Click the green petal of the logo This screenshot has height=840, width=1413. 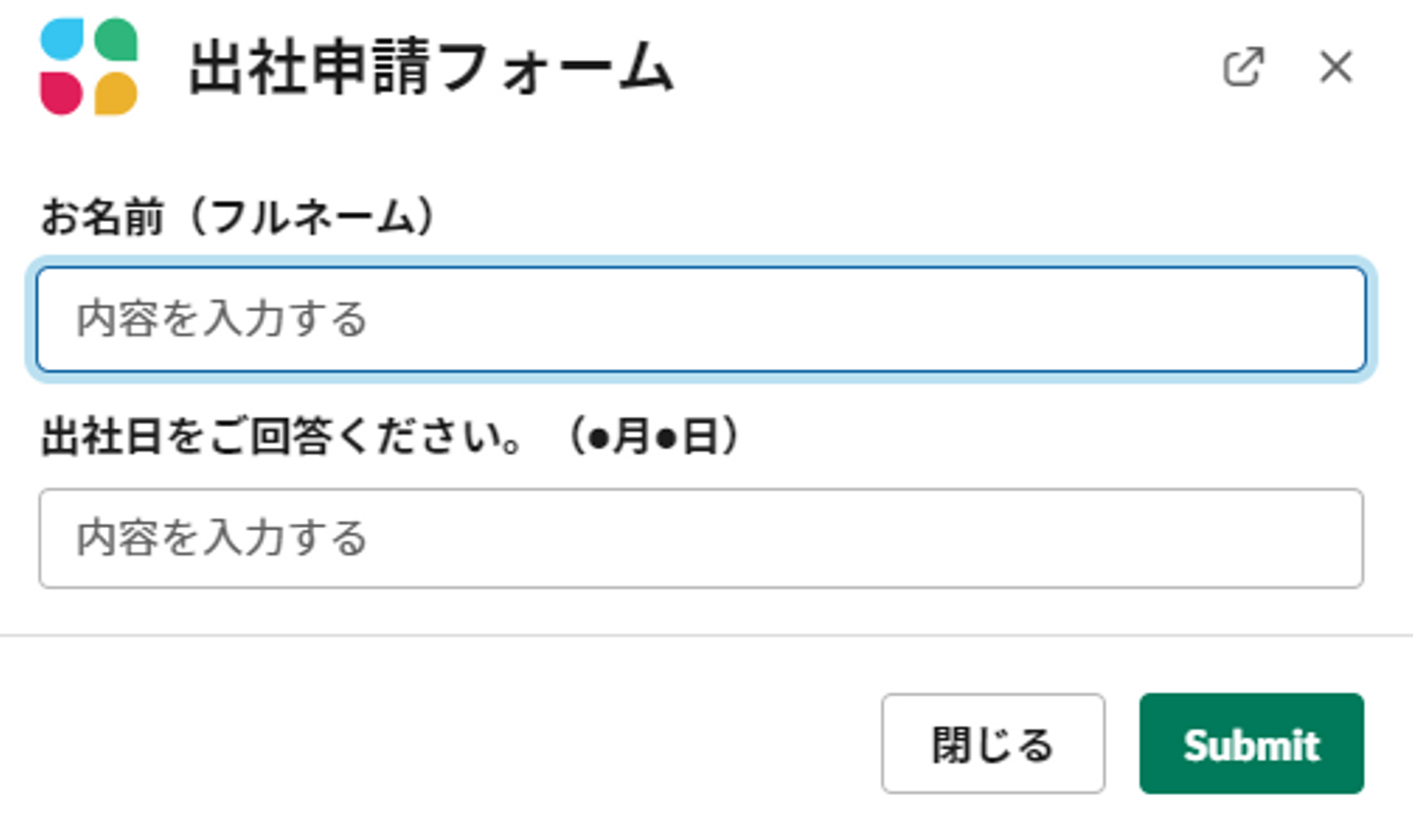tap(116, 40)
